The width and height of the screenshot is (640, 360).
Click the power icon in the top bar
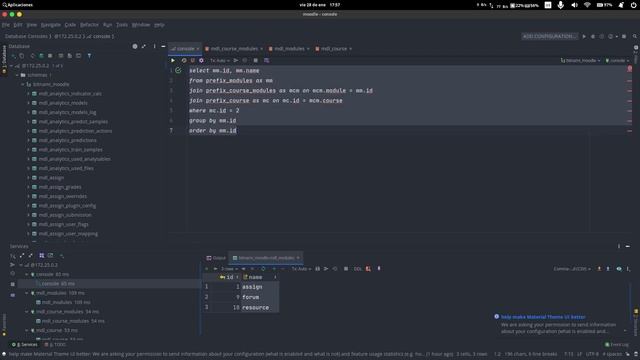633,5
